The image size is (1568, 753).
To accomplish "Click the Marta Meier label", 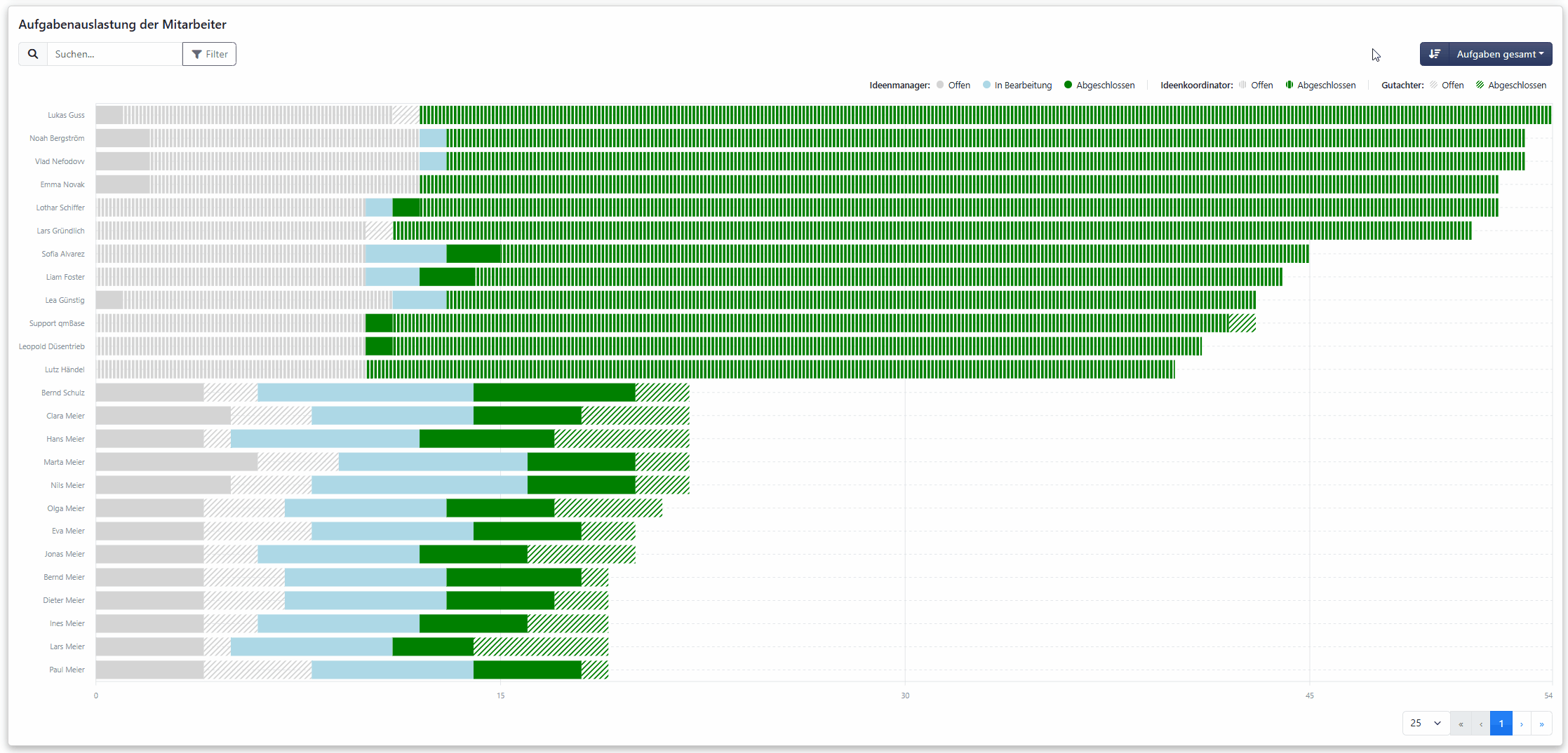I will pyautogui.click(x=64, y=462).
